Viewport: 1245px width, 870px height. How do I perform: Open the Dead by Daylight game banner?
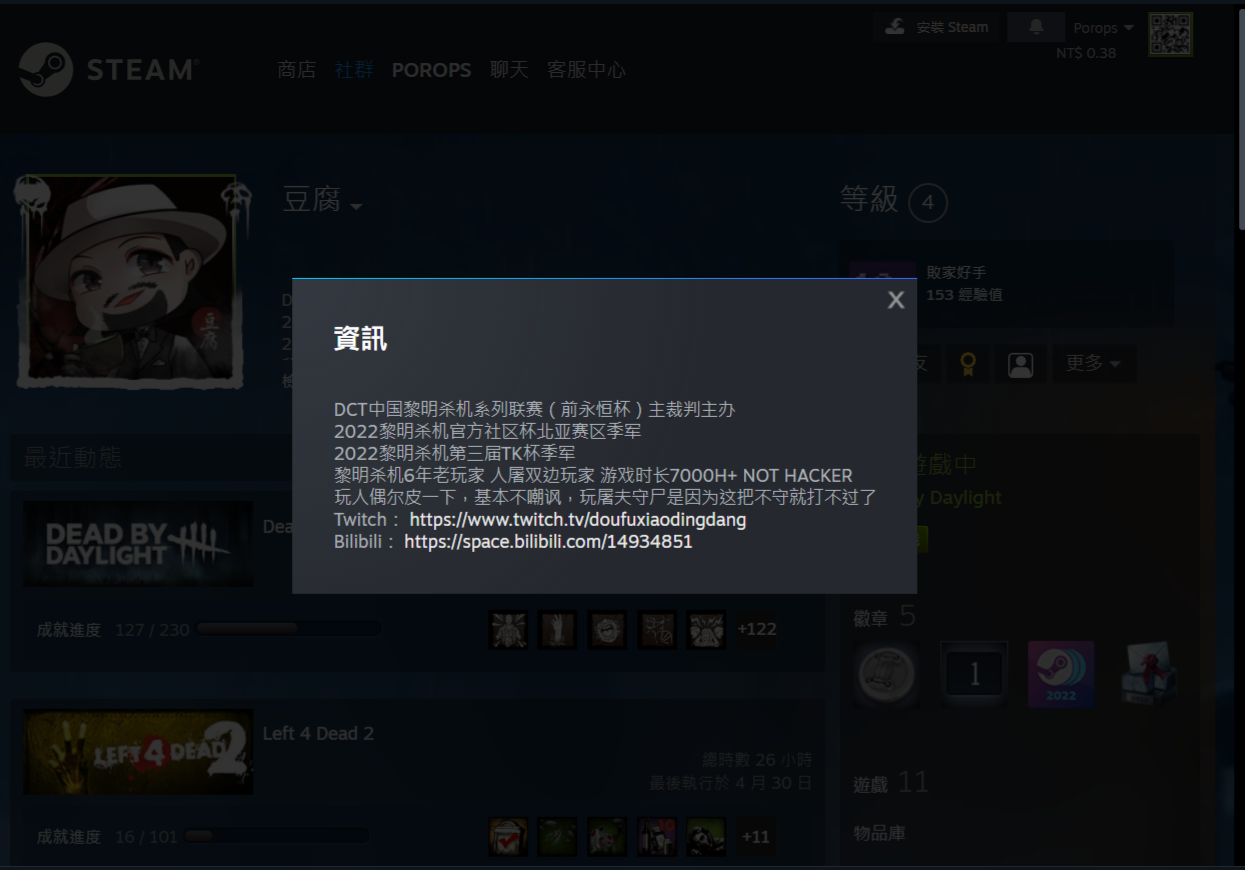138,544
